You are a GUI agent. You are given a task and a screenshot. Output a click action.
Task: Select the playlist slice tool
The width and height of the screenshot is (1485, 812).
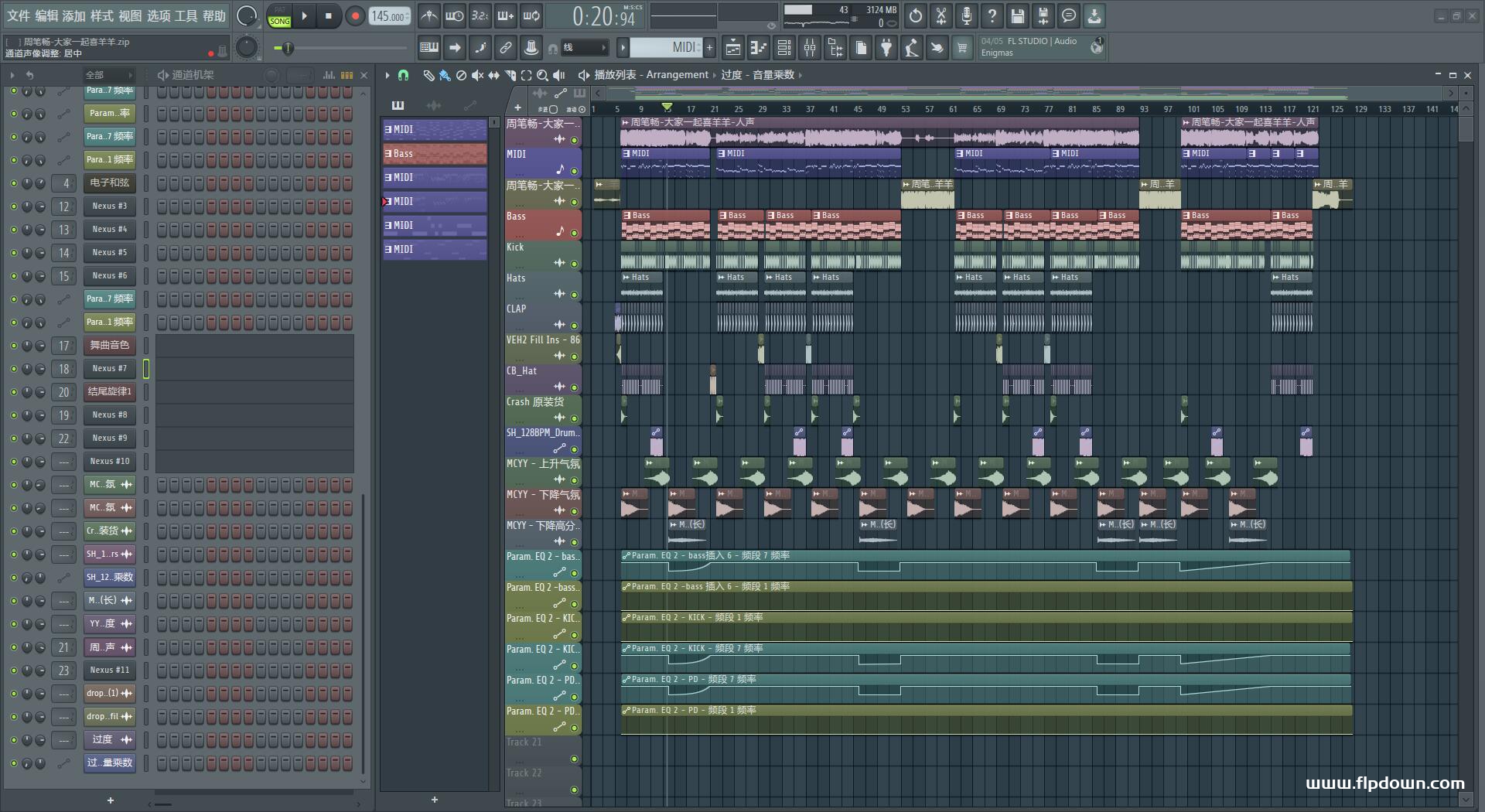pos(510,75)
